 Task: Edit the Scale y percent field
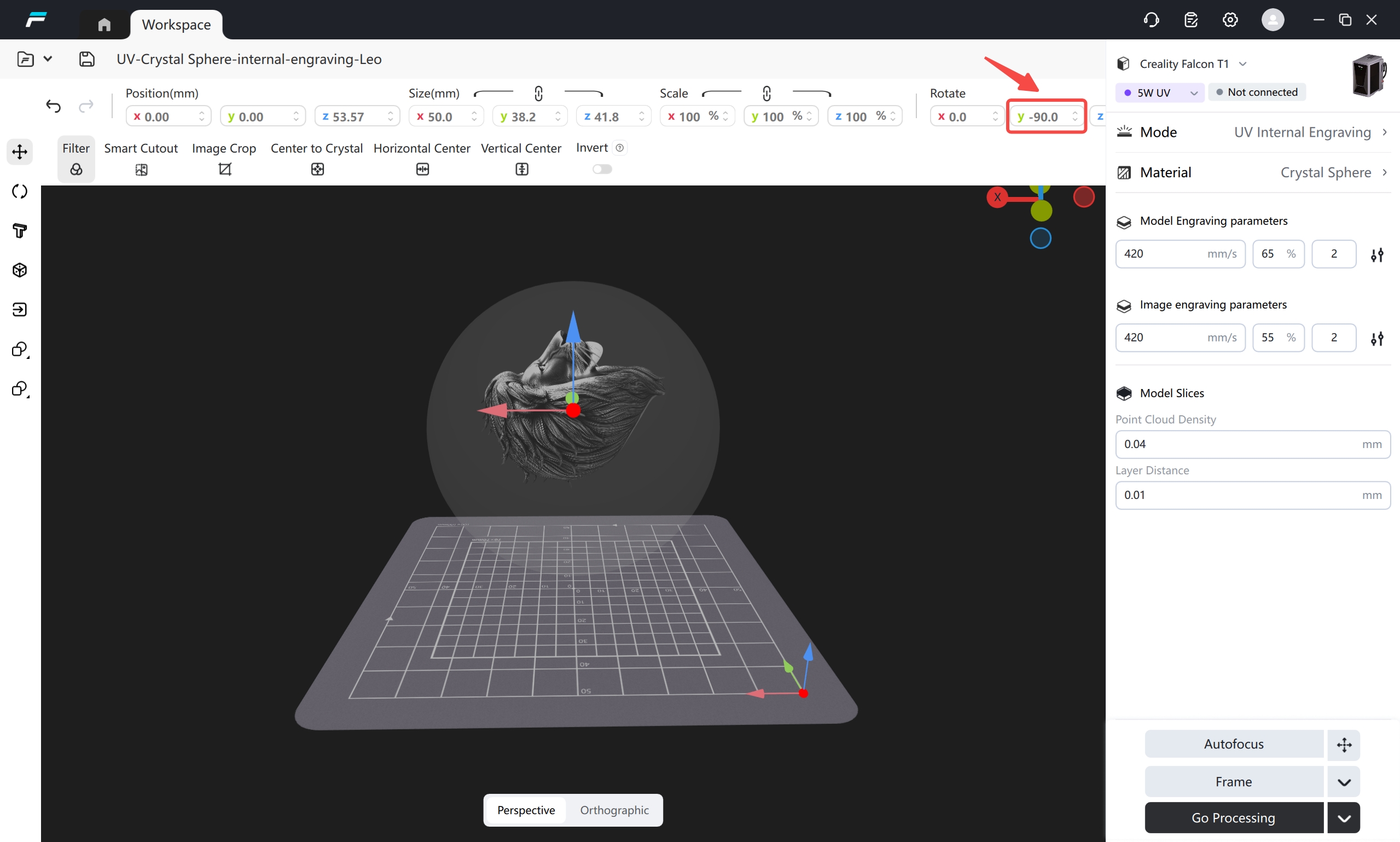(x=781, y=117)
